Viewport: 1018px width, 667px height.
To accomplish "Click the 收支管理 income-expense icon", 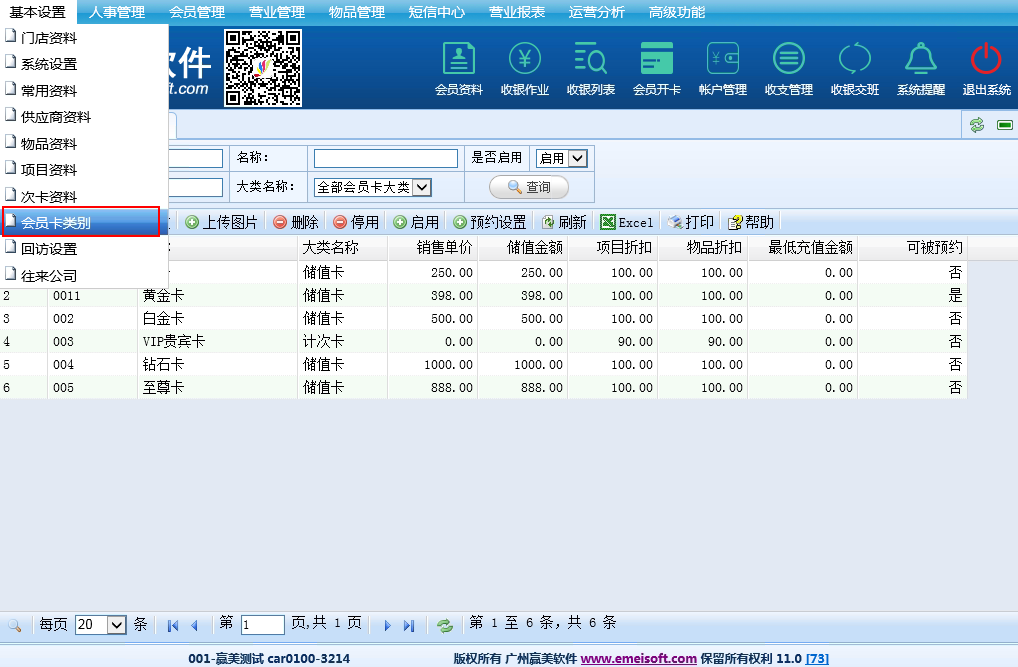I will coord(788,68).
